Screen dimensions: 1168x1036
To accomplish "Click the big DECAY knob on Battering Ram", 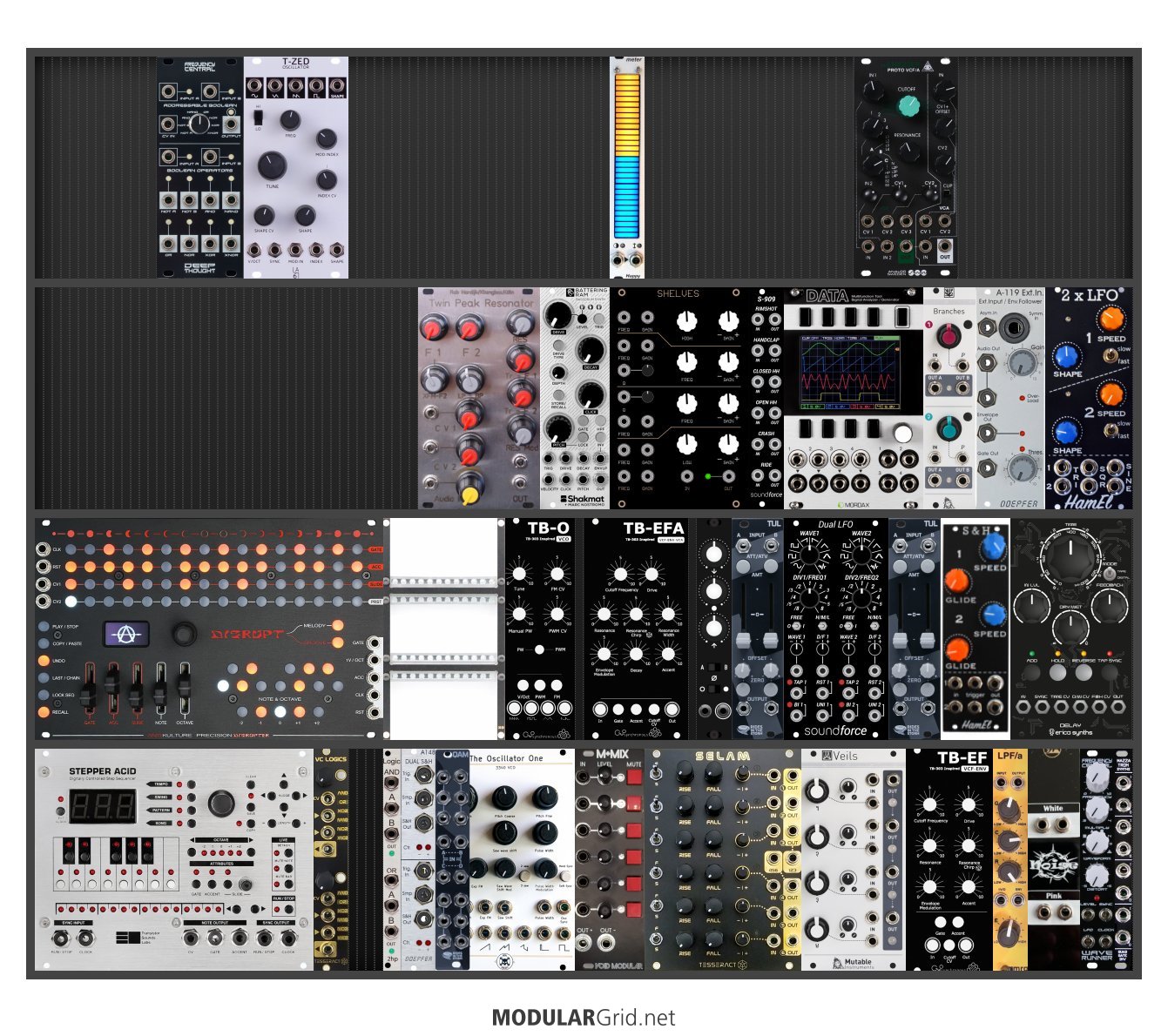I will coord(590,350).
